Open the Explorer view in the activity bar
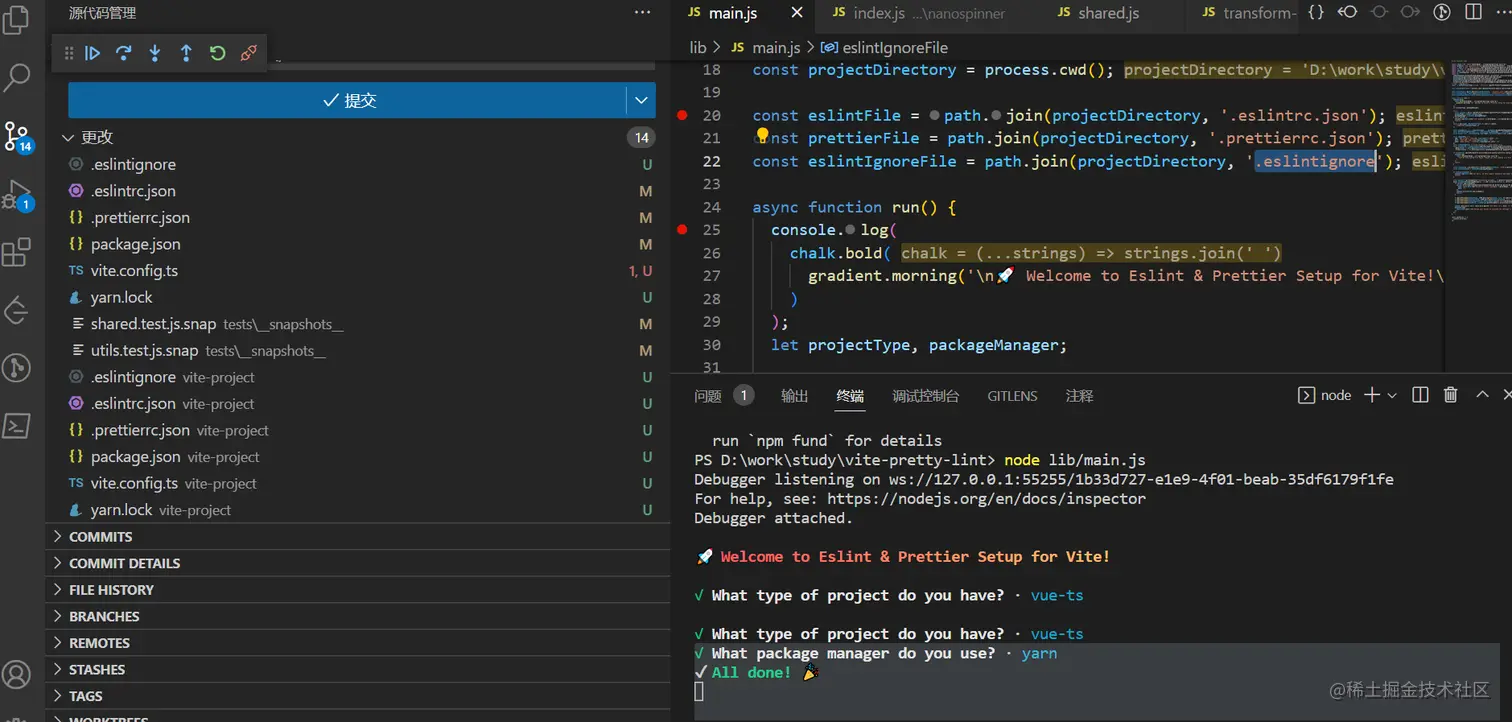 pos(17,20)
